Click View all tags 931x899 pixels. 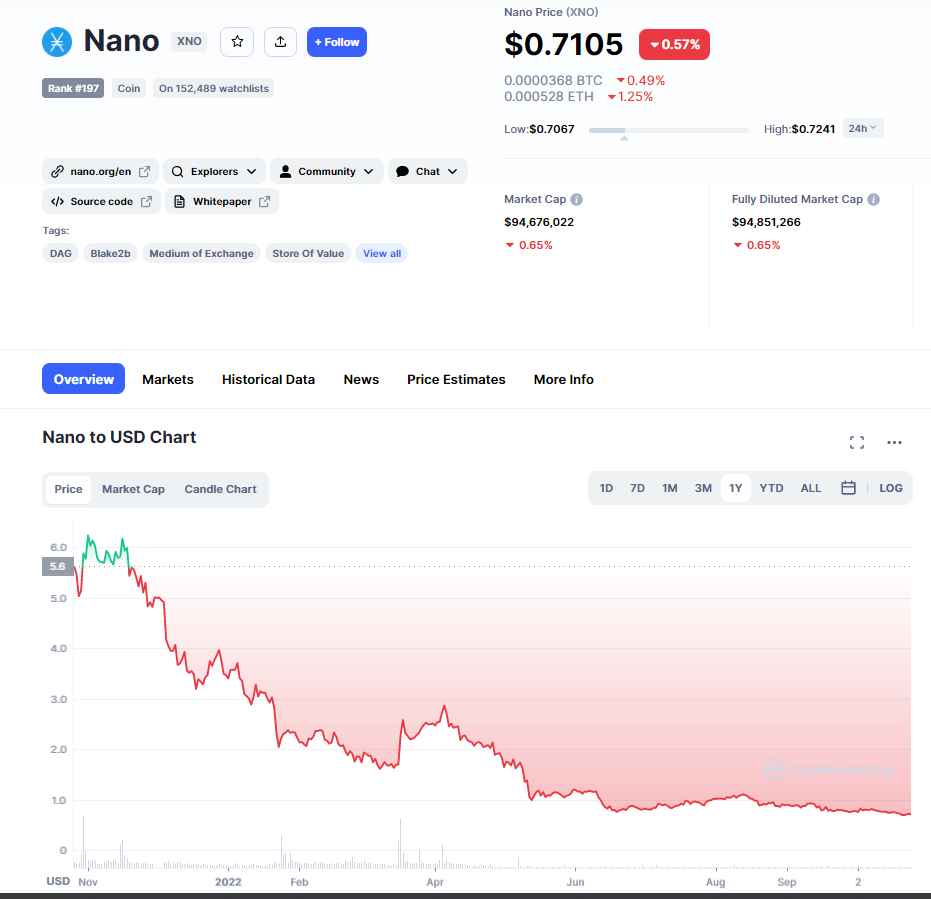click(x=382, y=254)
